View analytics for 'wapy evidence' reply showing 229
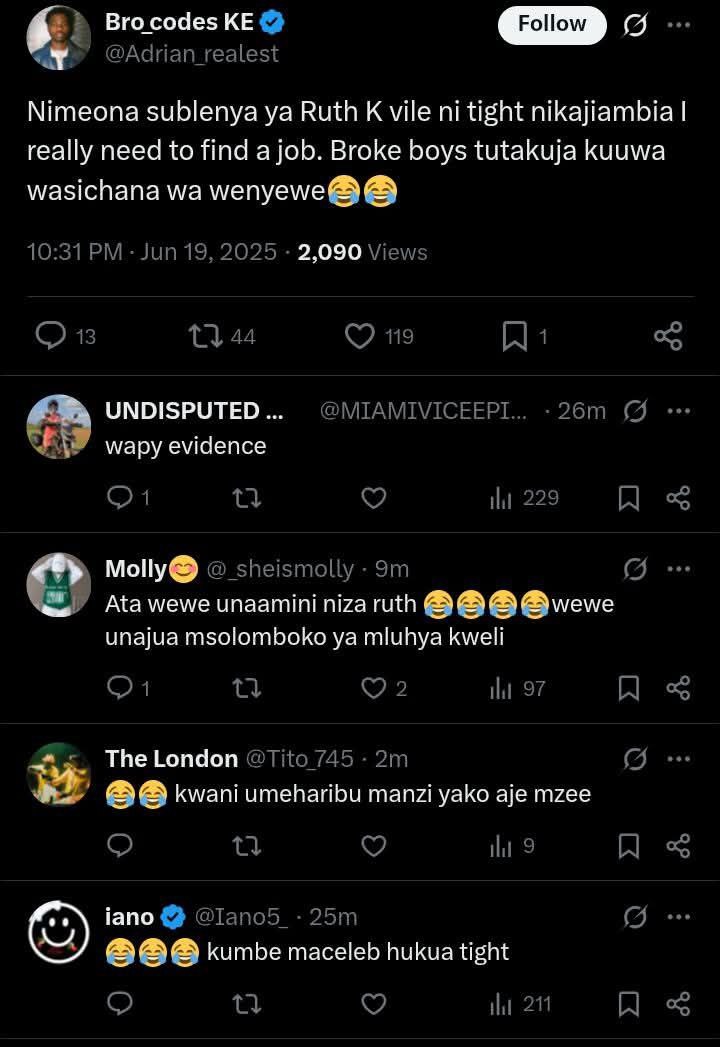The height and width of the screenshot is (1047, 720). tap(524, 498)
